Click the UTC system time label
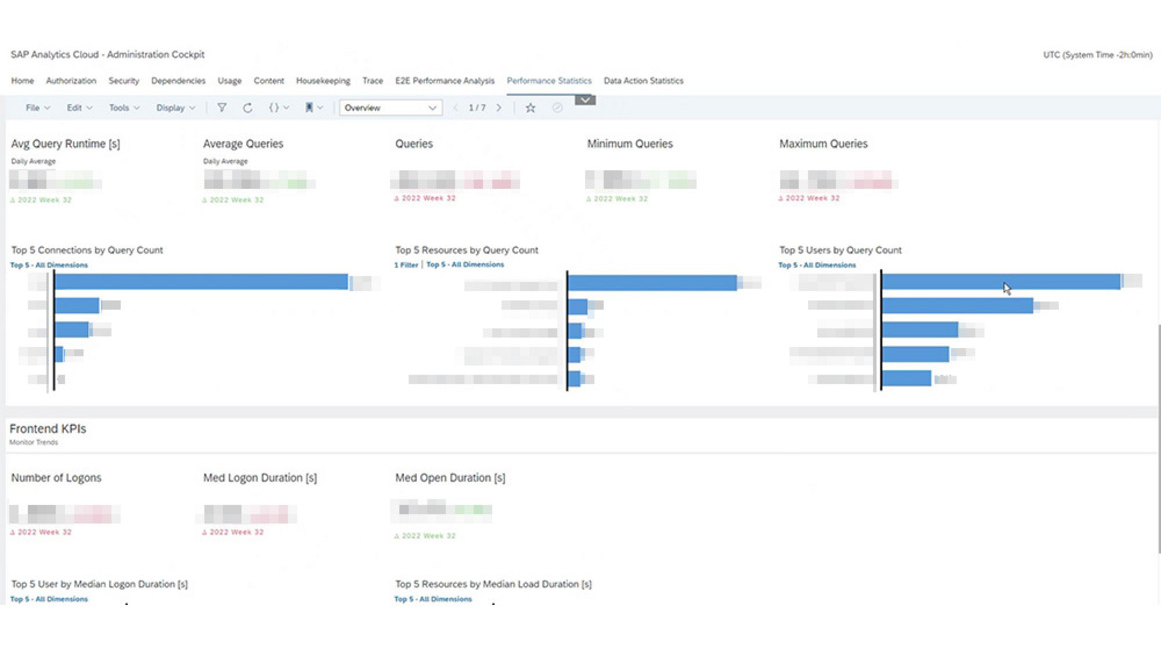 (x=1097, y=55)
